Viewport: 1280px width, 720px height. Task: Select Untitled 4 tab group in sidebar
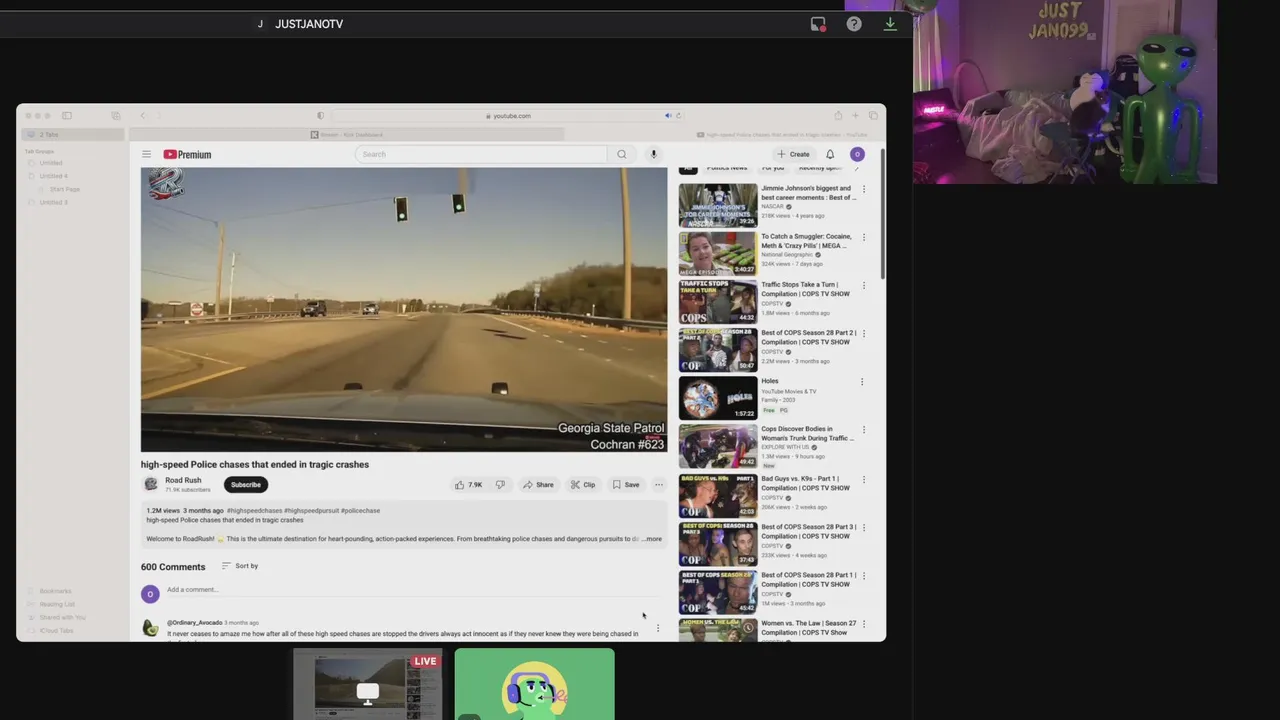coord(53,176)
